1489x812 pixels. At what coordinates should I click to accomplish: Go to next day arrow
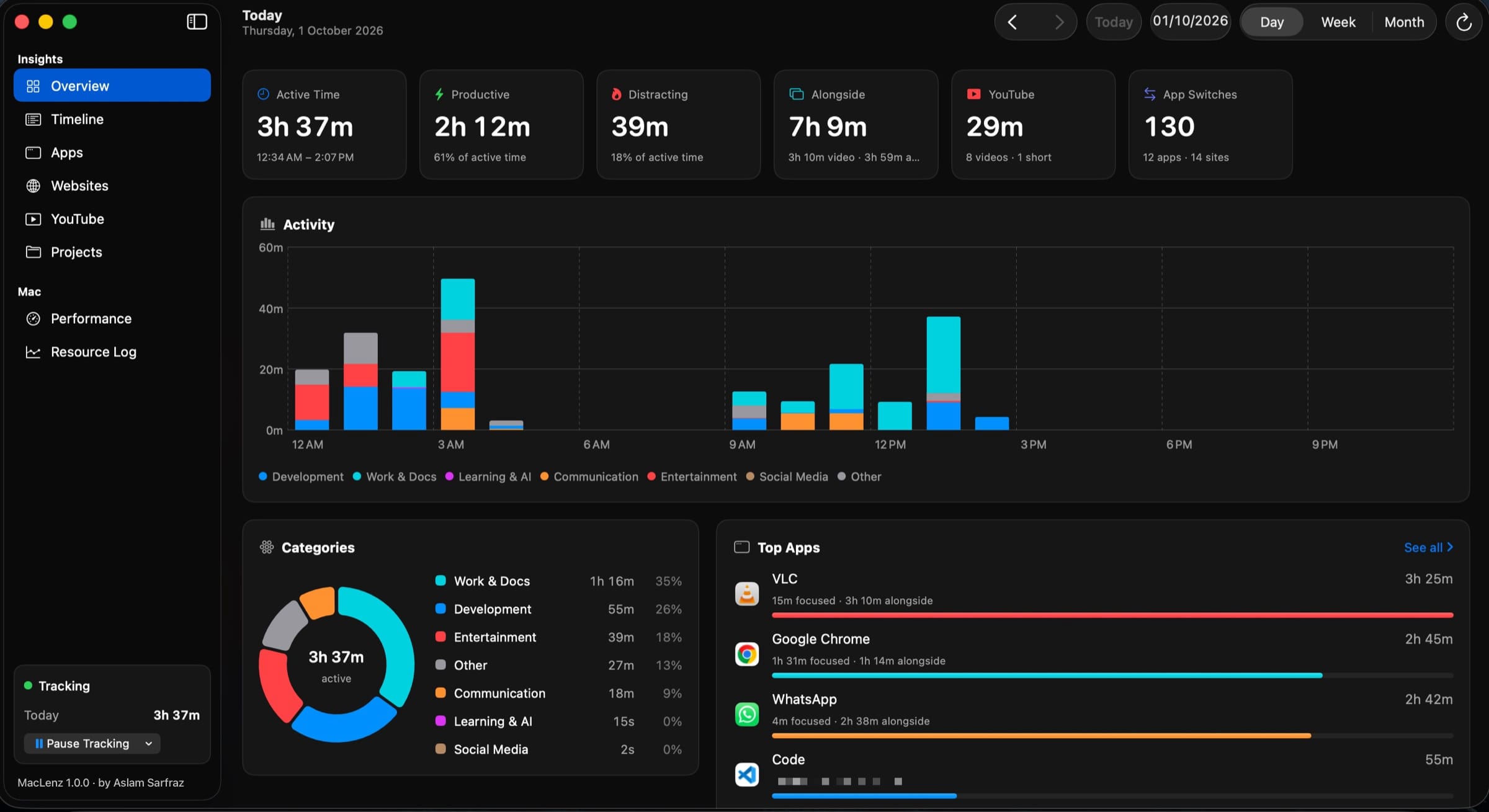pyautogui.click(x=1059, y=22)
